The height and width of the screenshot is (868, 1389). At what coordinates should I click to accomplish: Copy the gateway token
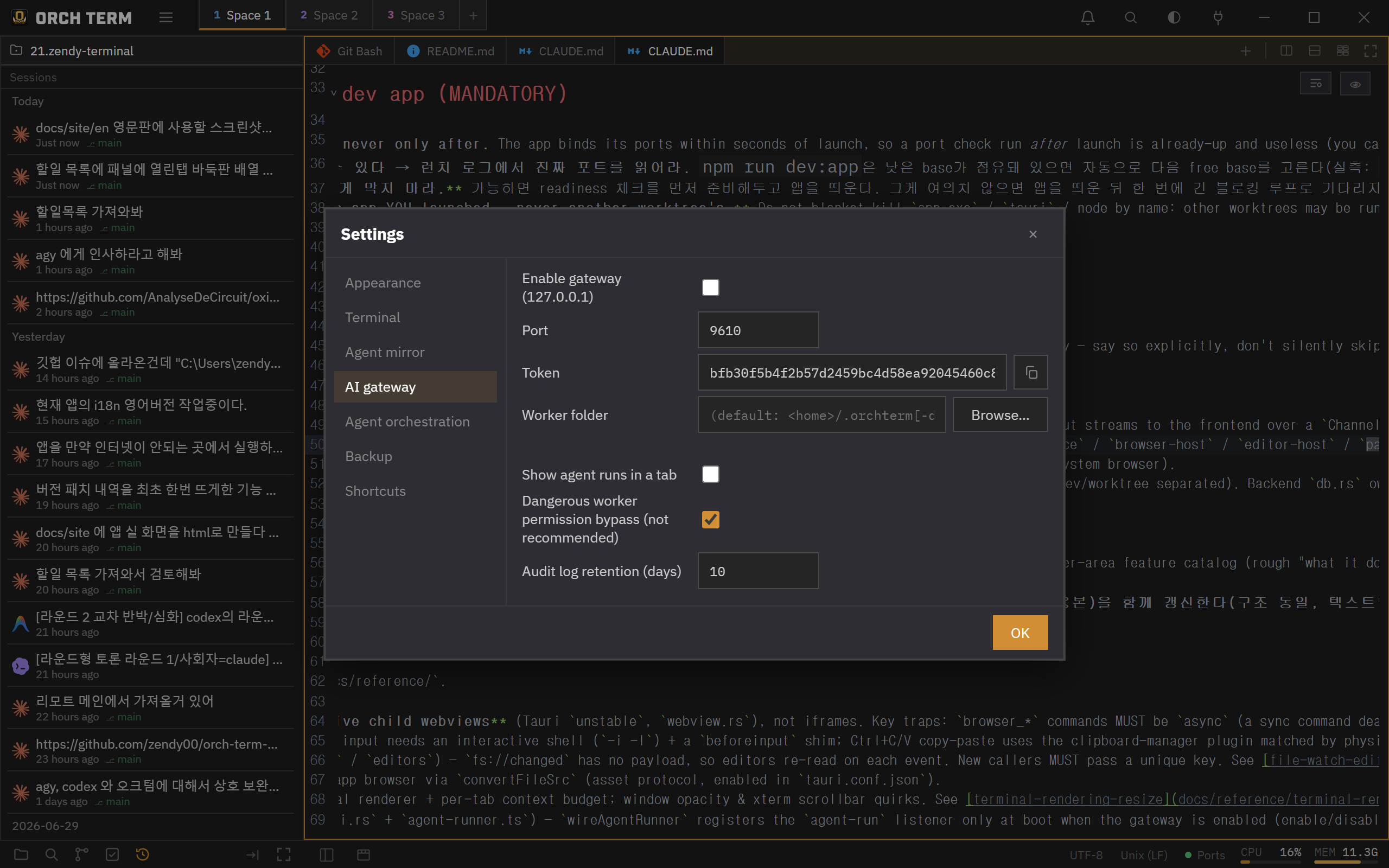(1031, 373)
